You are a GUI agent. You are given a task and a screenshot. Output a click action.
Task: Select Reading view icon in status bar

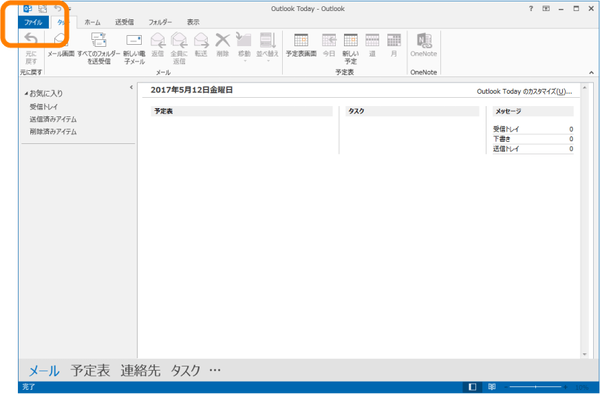tap(492, 387)
